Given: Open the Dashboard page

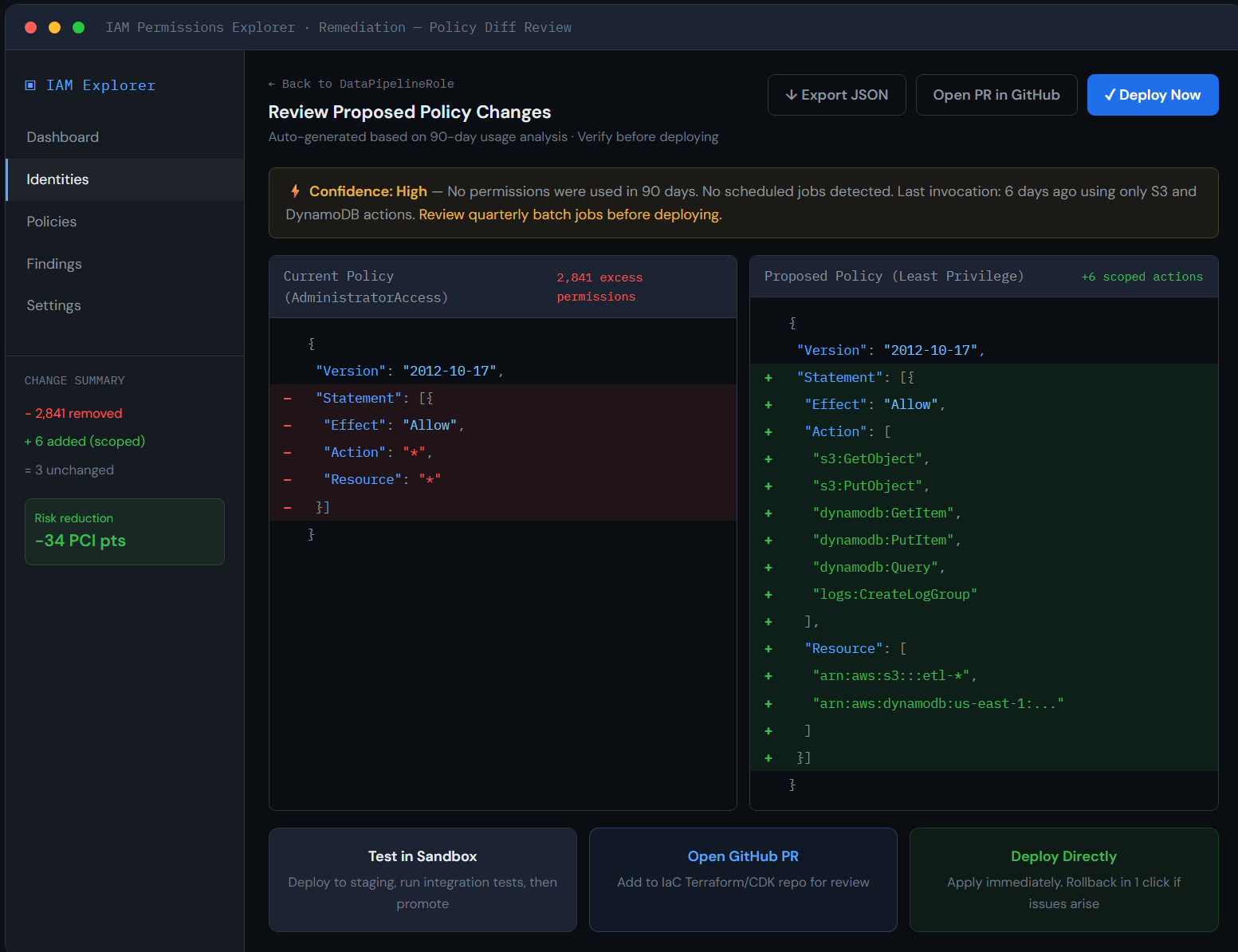Looking at the screenshot, I should 124,137.
